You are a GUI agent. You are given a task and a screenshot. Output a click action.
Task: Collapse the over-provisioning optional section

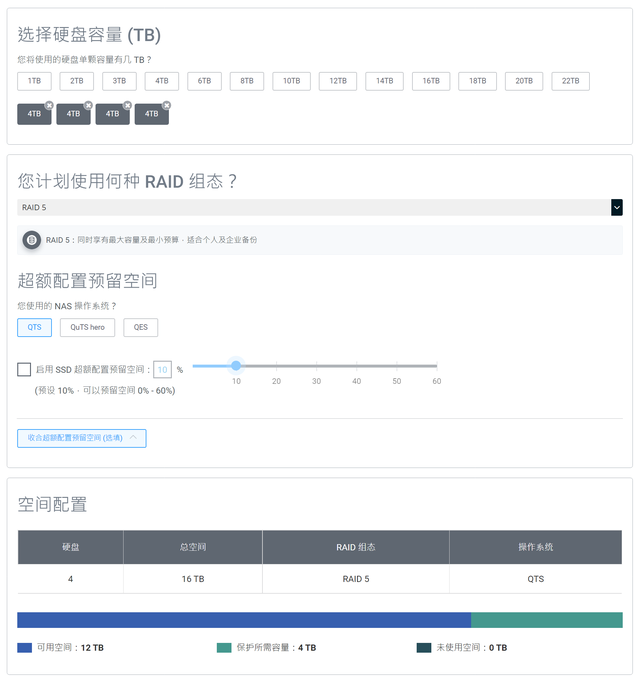(x=82, y=438)
